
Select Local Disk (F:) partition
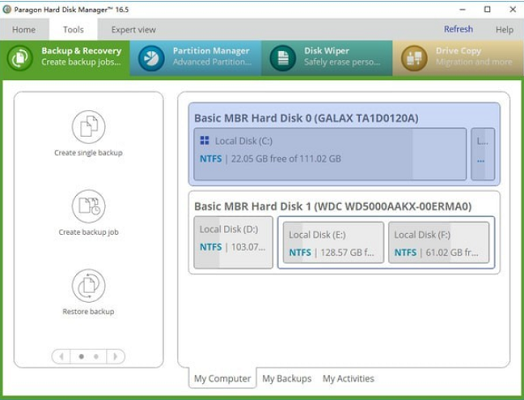tap(438, 243)
